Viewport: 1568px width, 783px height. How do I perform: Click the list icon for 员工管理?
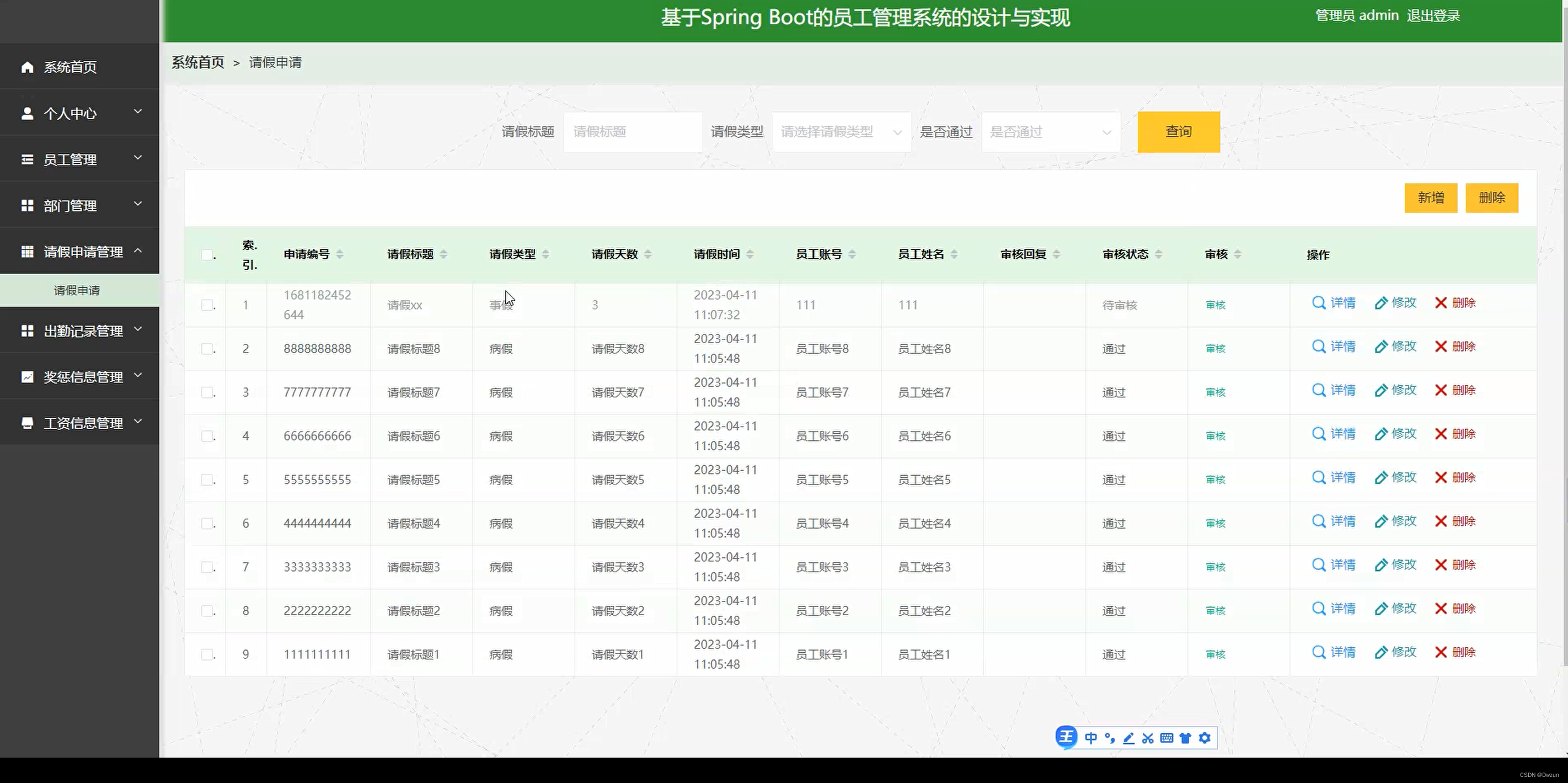tap(28, 159)
